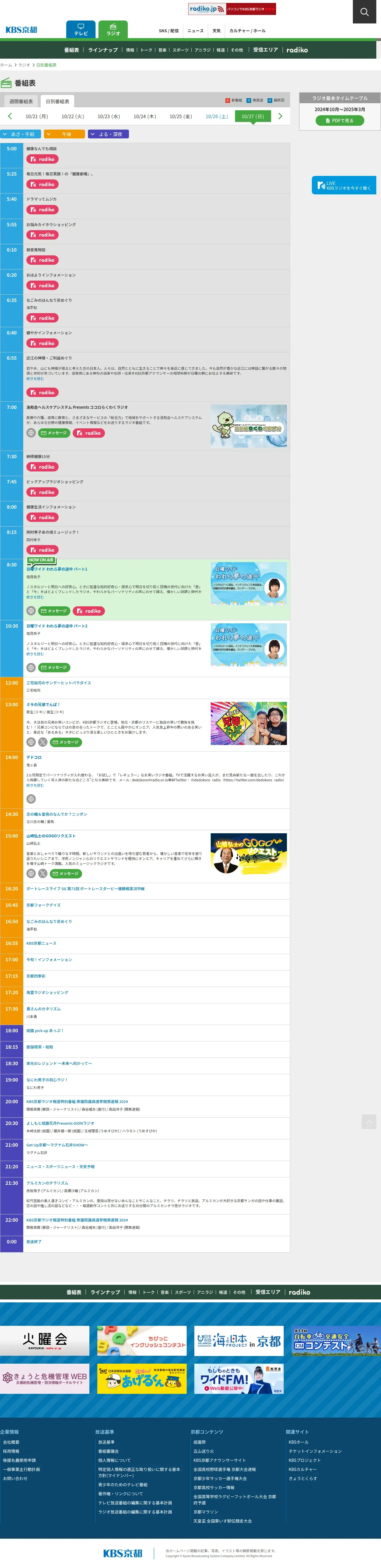Open アルミカンのチラリズム program link
The image size is (381, 1568).
(x=47, y=1183)
